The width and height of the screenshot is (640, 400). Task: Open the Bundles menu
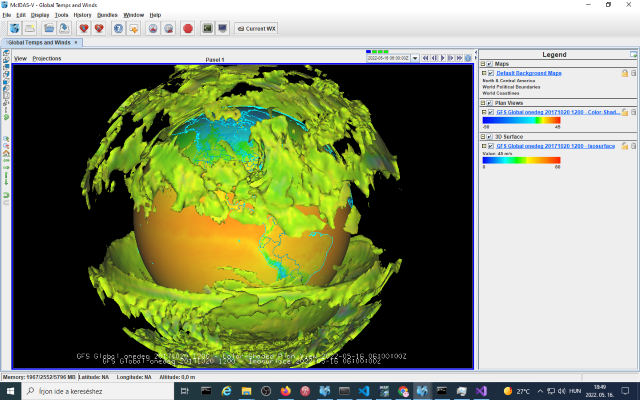point(107,15)
